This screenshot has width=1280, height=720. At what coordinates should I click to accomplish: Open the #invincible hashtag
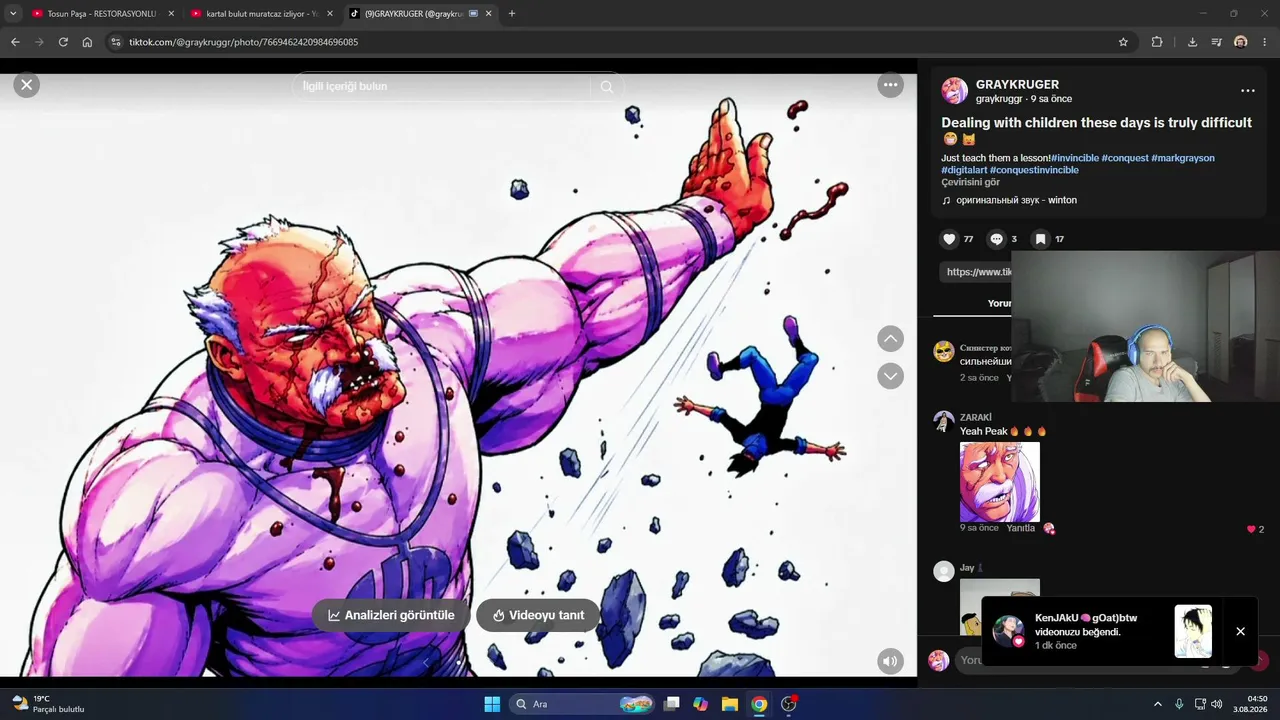(1075, 158)
